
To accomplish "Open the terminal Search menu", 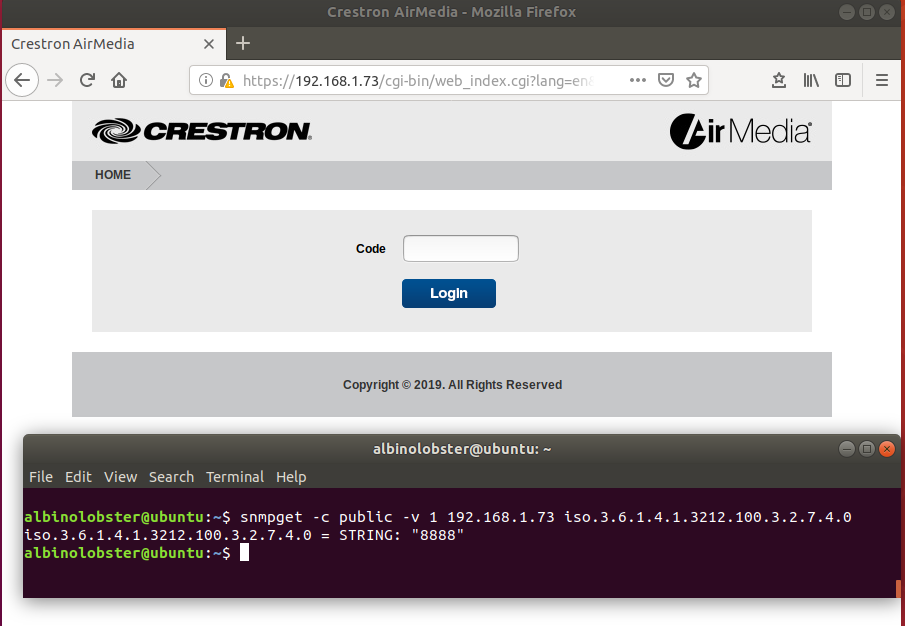I will [x=171, y=477].
